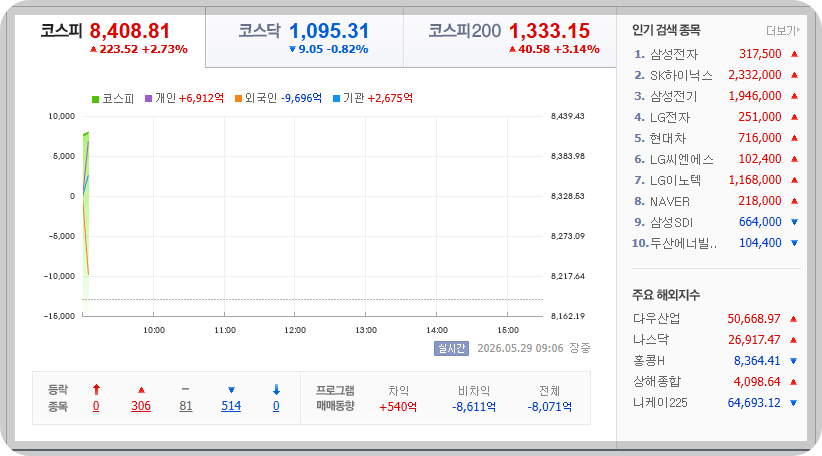Click 상해종합 overseas index
This screenshot has height=456, width=822.
point(656,382)
